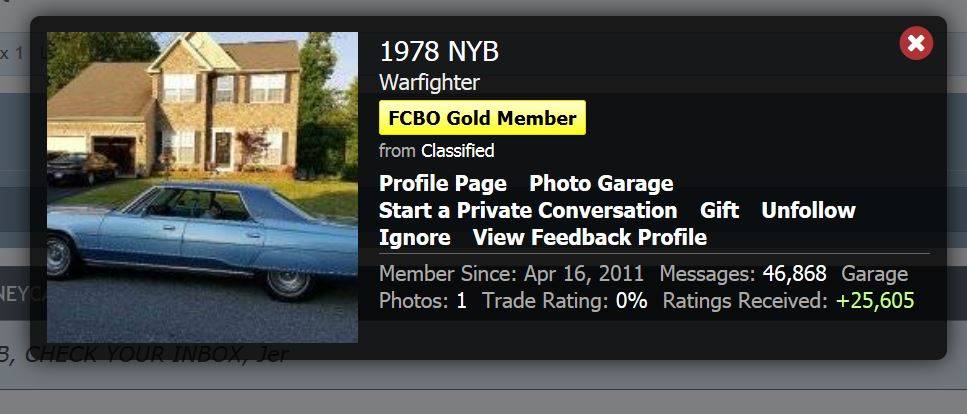The width and height of the screenshot is (967, 414).
Task: Click the Gift link
Action: 719,210
